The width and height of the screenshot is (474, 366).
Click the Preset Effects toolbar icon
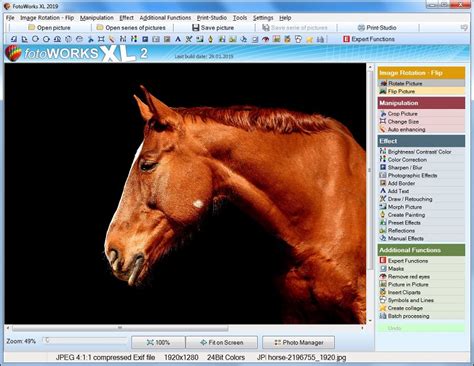pos(222,39)
